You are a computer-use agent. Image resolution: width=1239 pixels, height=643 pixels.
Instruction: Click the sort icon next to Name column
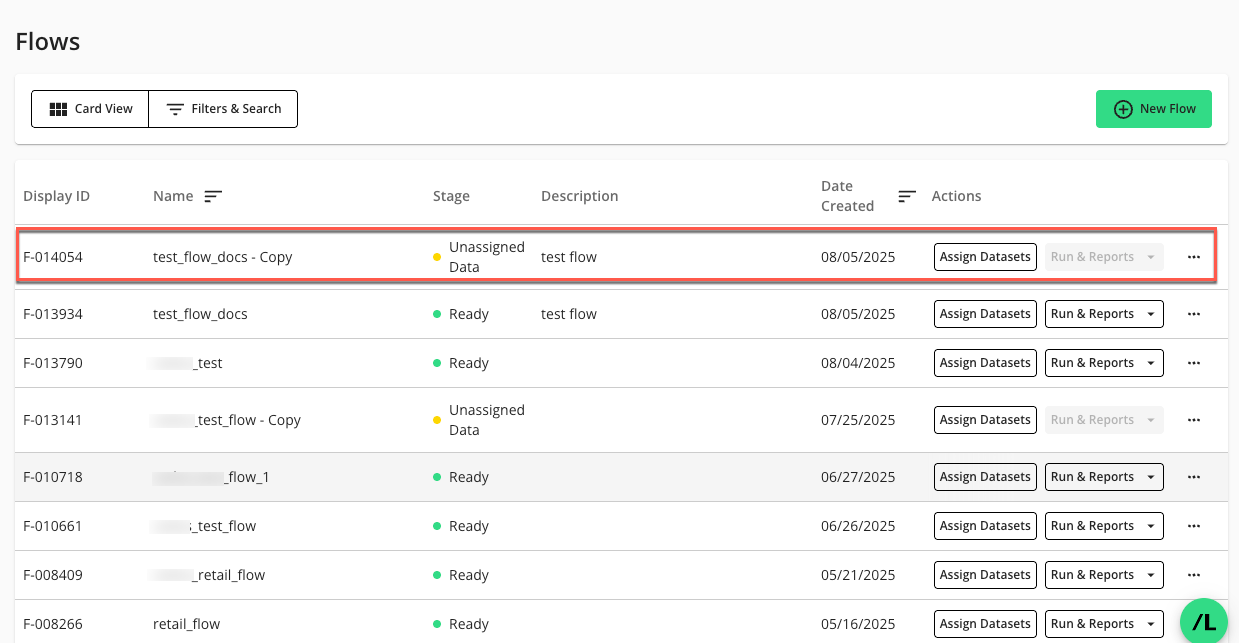click(213, 196)
